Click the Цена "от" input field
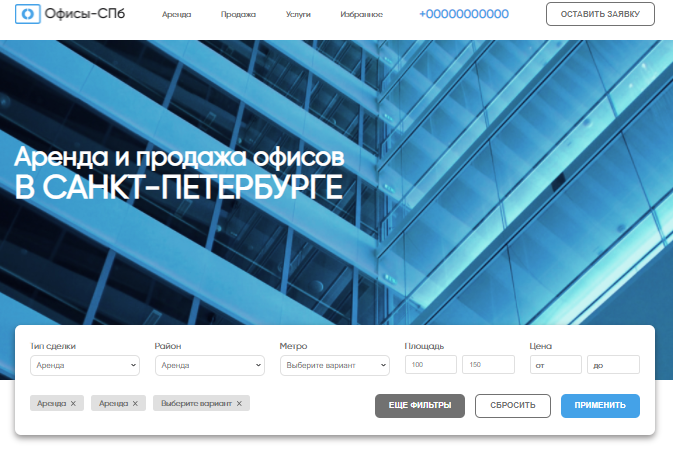This screenshot has width=673, height=450. point(555,365)
